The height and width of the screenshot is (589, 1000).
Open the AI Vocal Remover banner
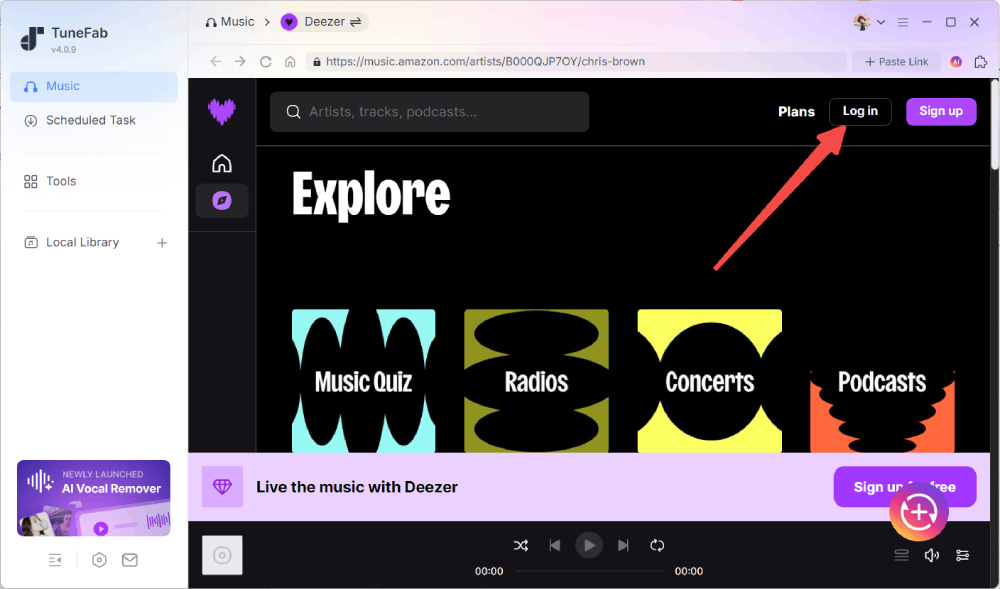[x=94, y=498]
